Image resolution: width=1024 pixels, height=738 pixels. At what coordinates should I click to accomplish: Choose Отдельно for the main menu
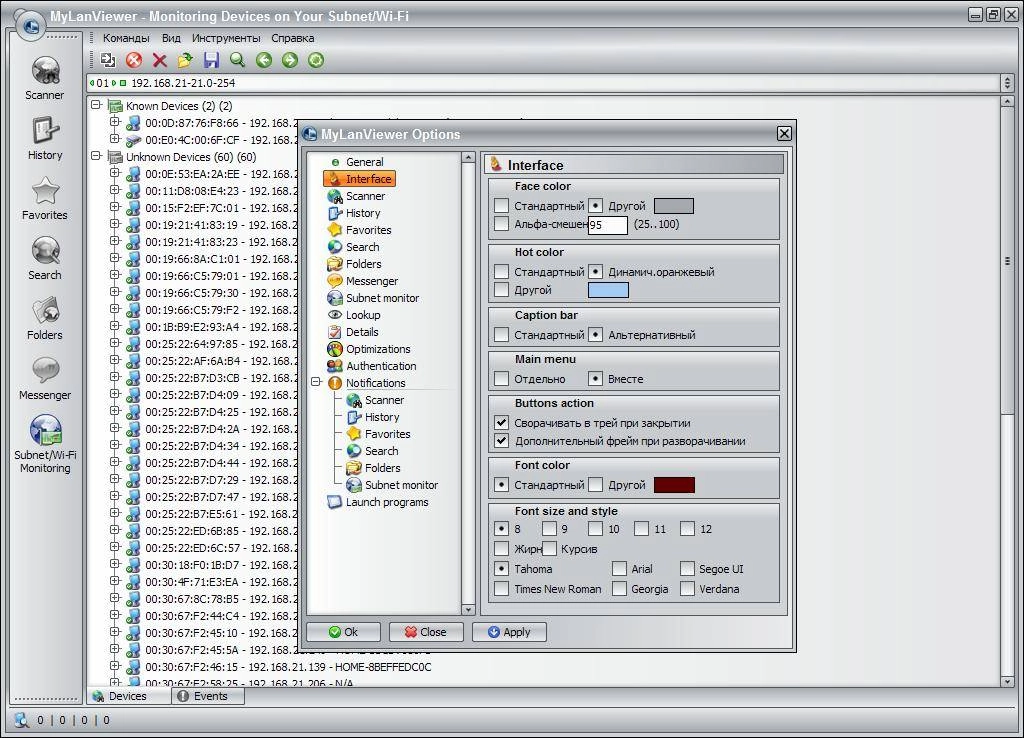502,379
